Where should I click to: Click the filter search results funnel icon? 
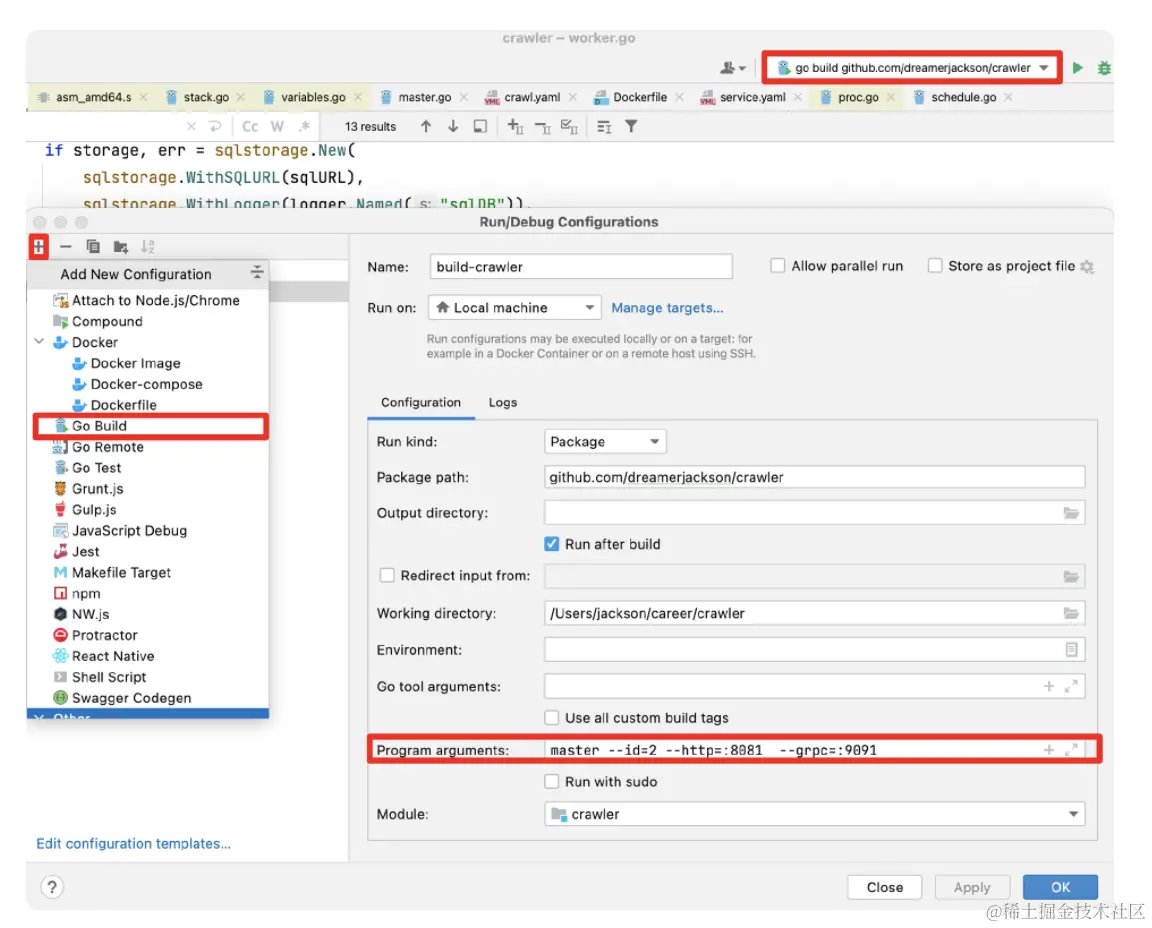(x=631, y=126)
